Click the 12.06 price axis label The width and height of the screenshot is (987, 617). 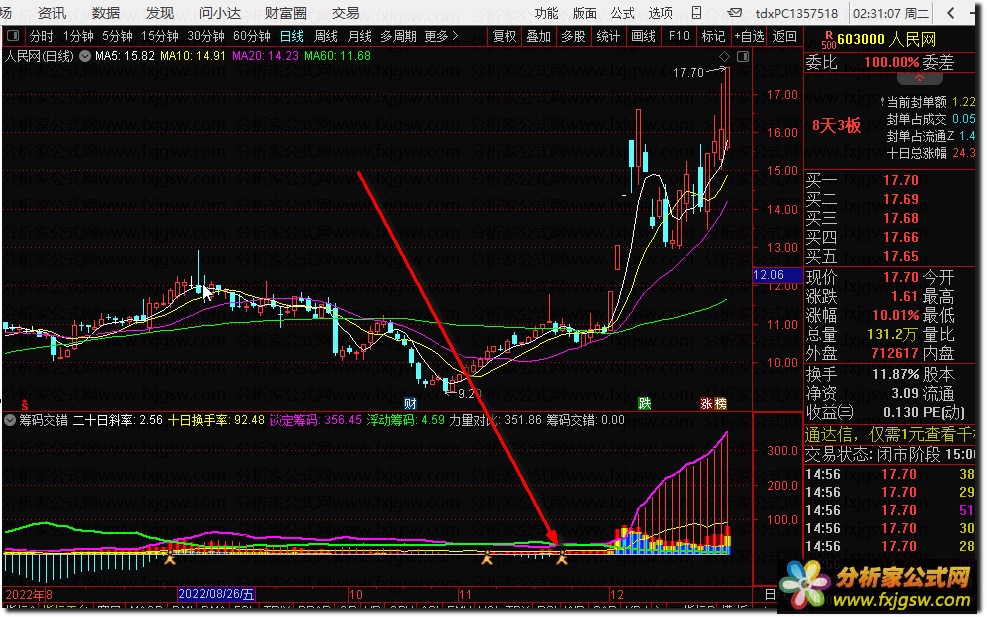pyautogui.click(x=777, y=275)
